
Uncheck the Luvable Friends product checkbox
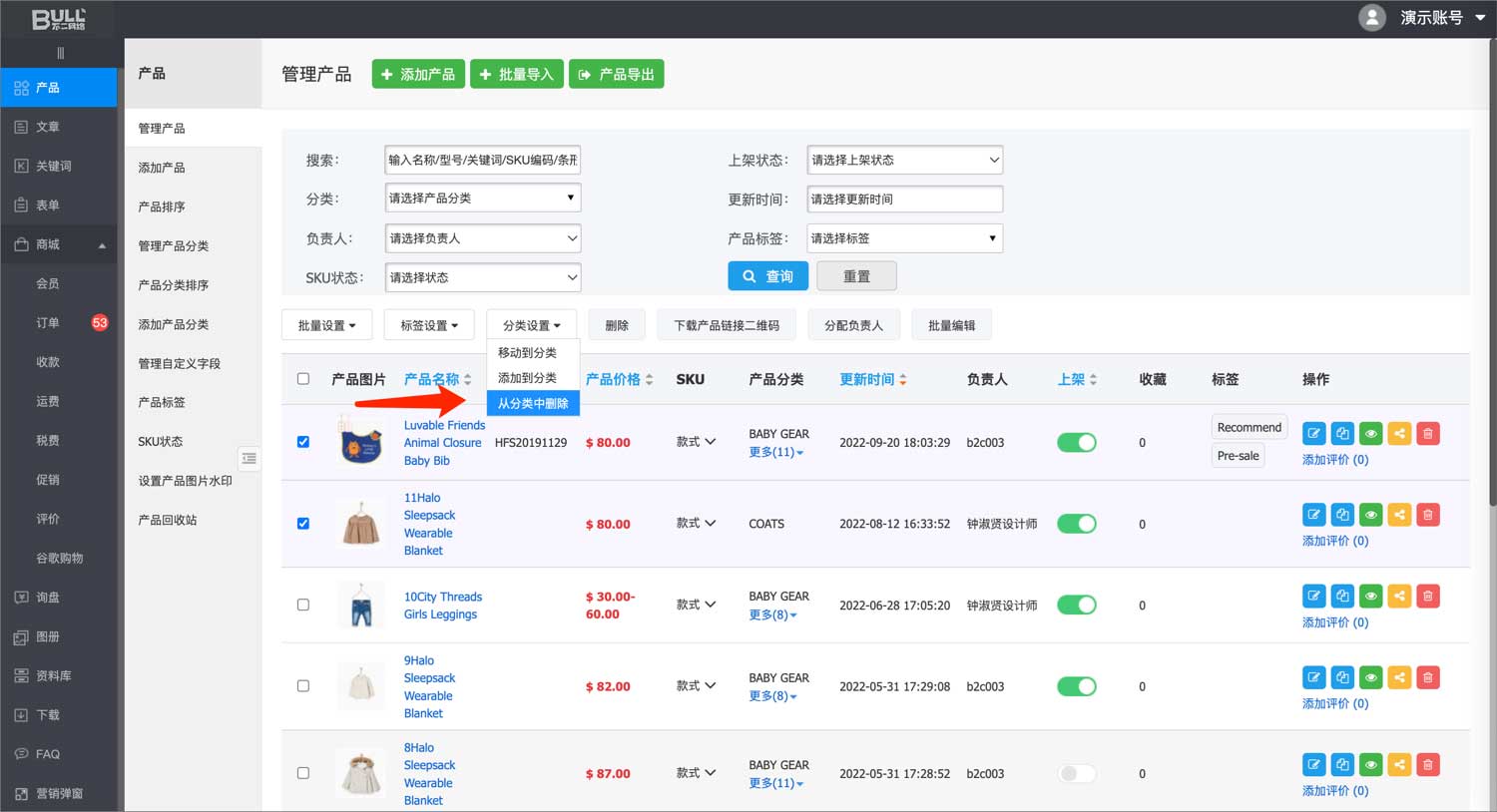click(303, 442)
